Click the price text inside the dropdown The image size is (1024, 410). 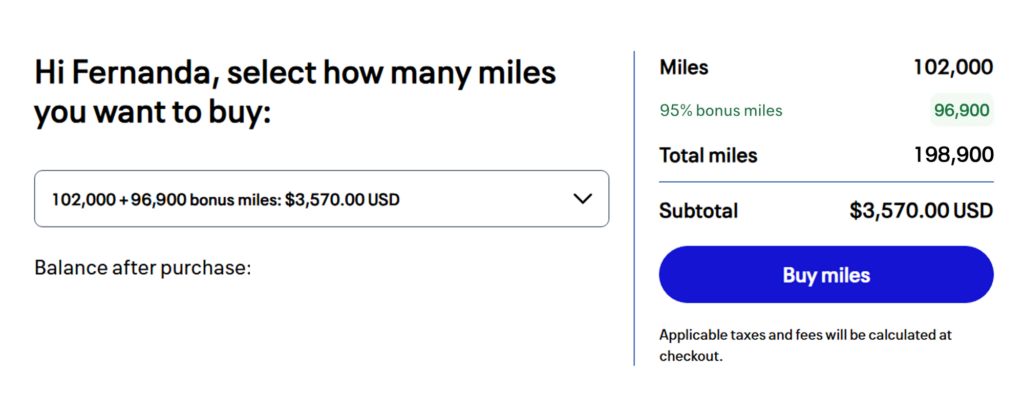click(342, 199)
